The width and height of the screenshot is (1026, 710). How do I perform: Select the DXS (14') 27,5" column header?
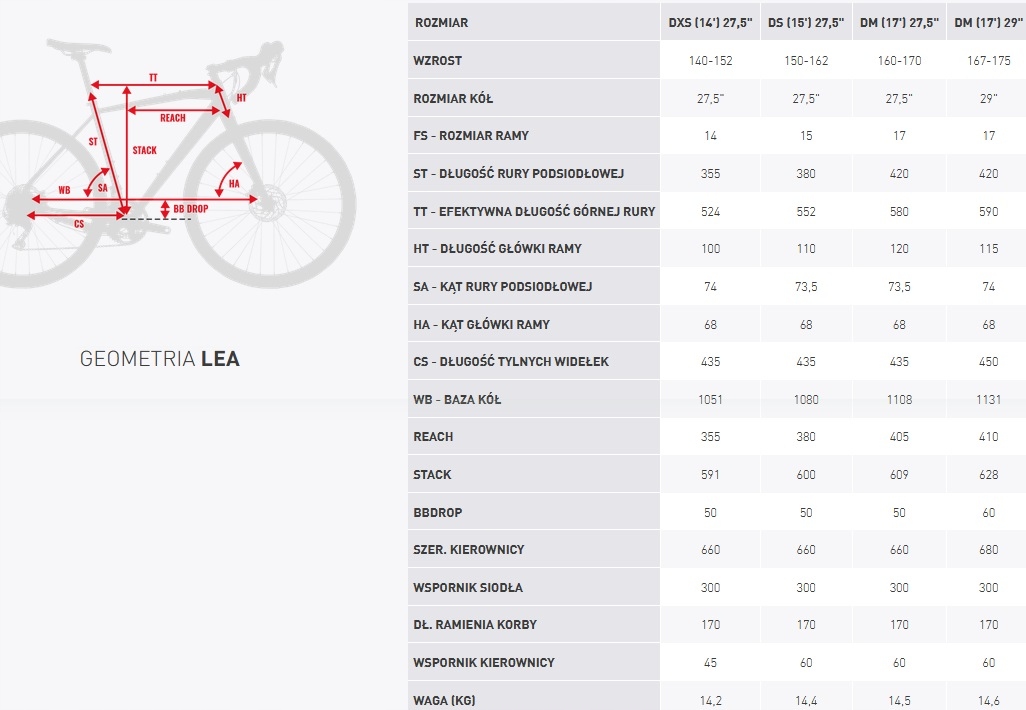click(710, 22)
